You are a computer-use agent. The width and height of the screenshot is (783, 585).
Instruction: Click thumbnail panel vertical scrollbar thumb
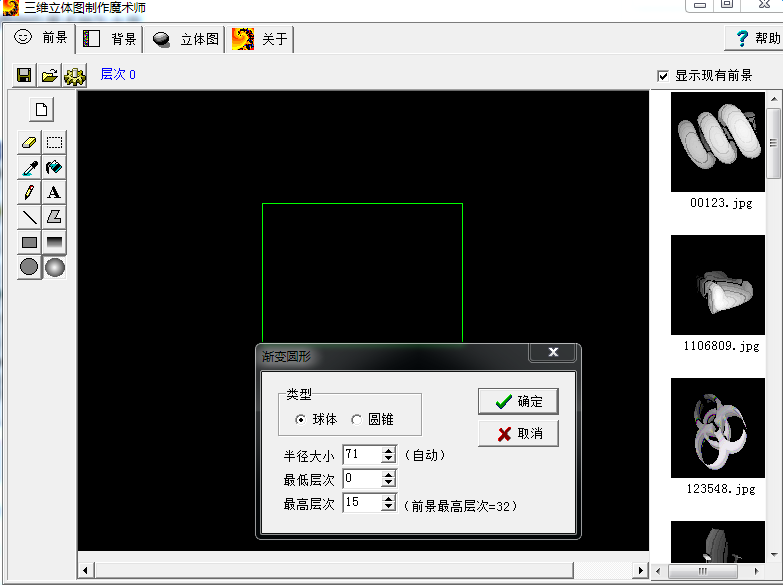point(774,143)
